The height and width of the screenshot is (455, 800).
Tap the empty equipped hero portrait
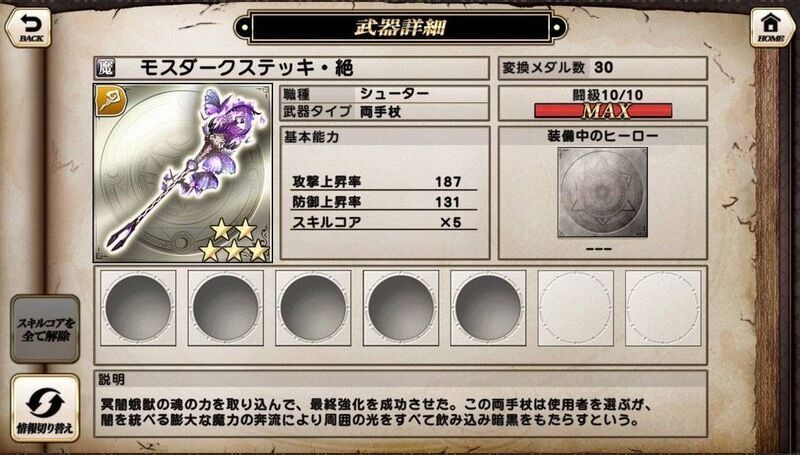[603, 193]
